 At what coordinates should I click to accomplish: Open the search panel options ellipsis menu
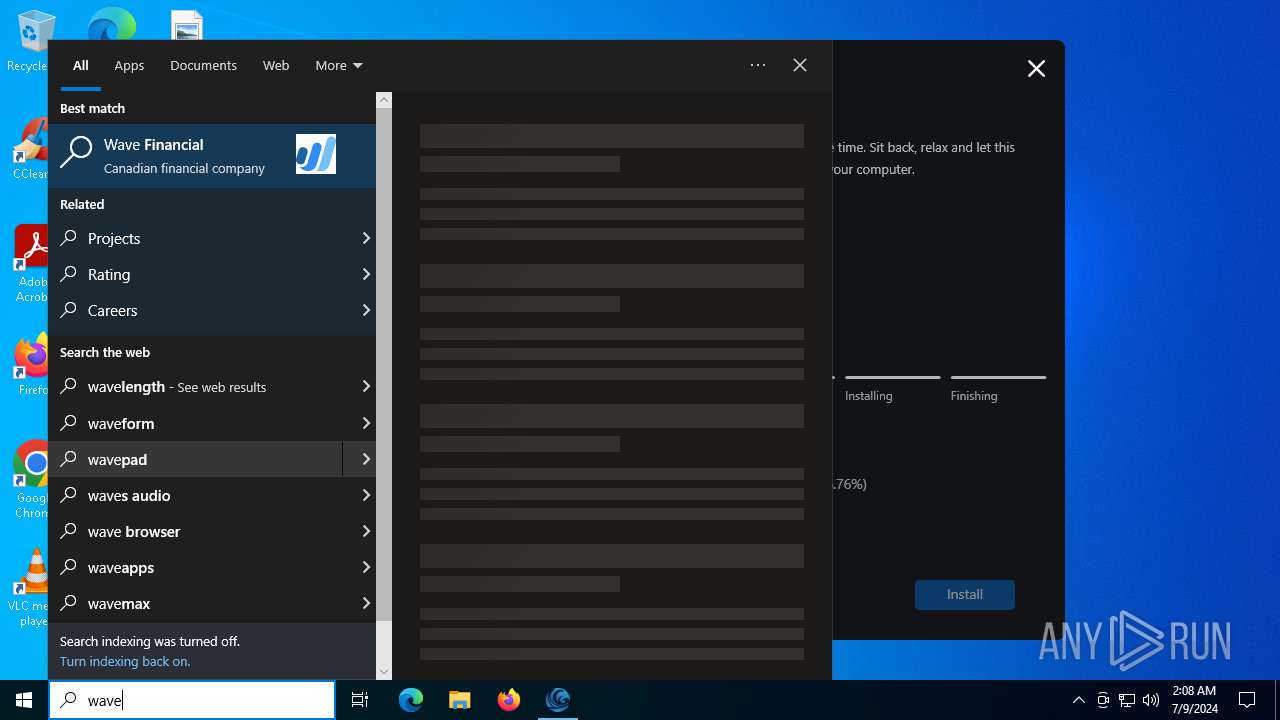point(758,65)
